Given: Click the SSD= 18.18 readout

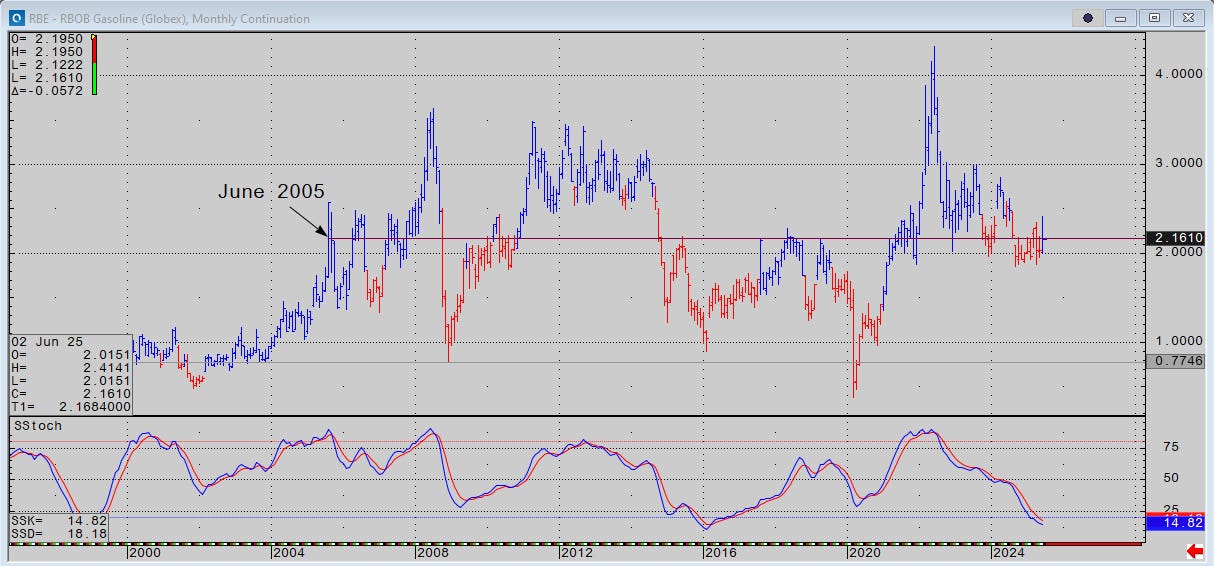Looking at the screenshot, I should tap(57, 534).
